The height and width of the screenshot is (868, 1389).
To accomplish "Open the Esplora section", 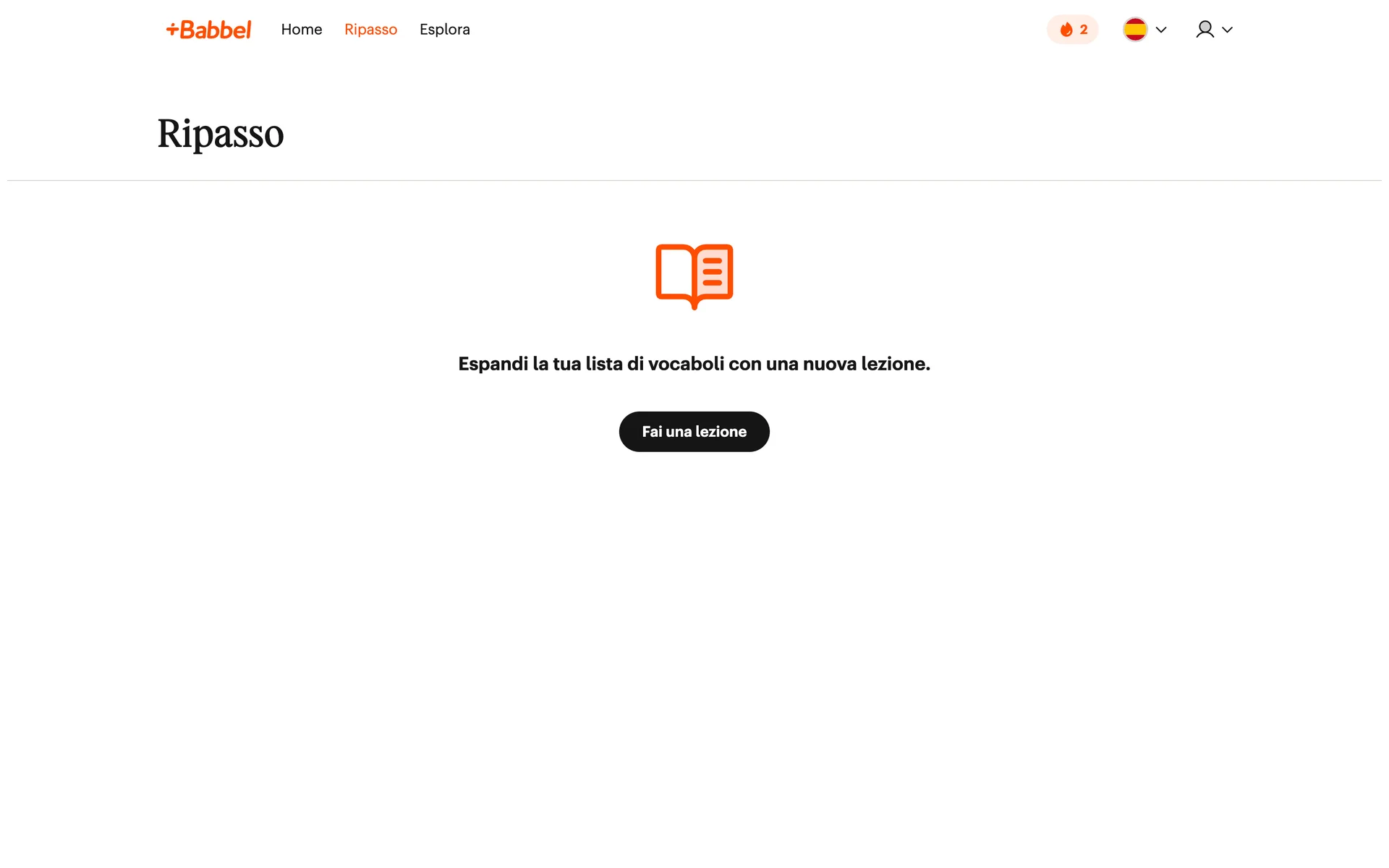I will pyautogui.click(x=444, y=30).
